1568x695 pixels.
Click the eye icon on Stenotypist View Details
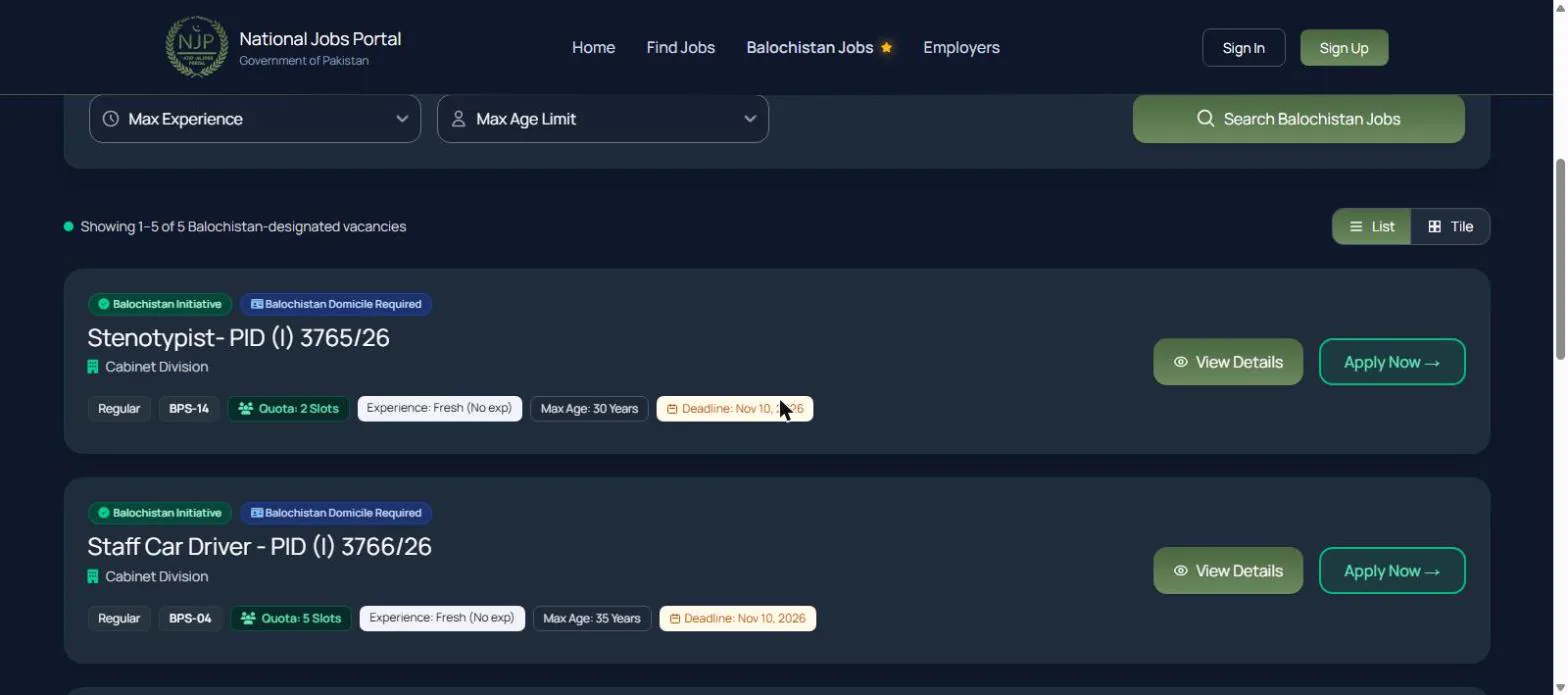(x=1181, y=362)
